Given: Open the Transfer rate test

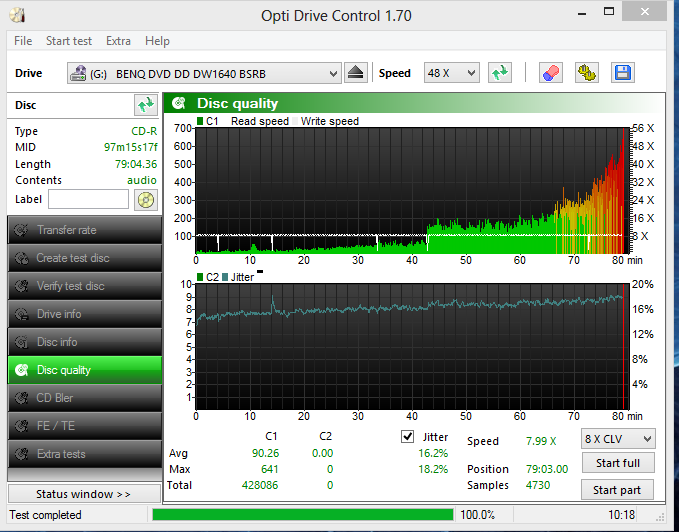Looking at the screenshot, I should click(84, 230).
